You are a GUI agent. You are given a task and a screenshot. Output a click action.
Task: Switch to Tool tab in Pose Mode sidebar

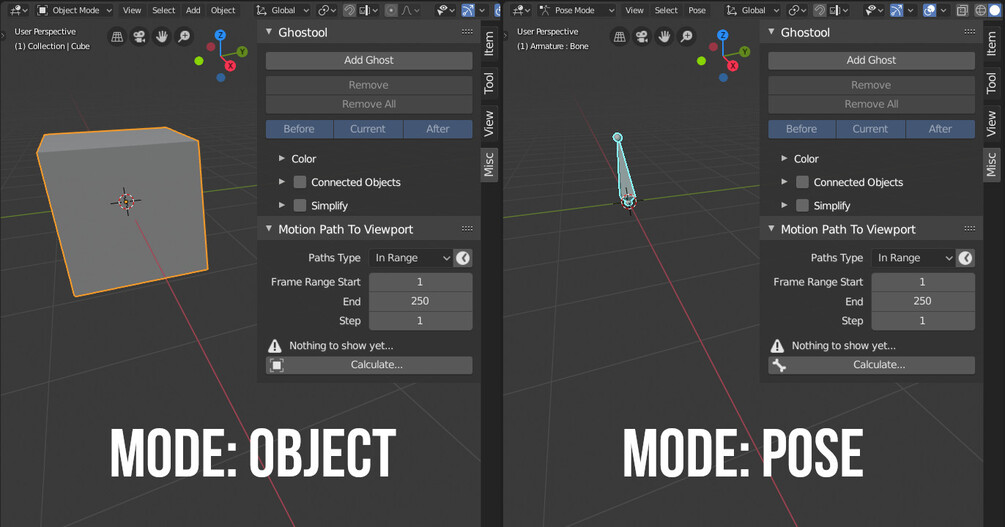tap(992, 83)
